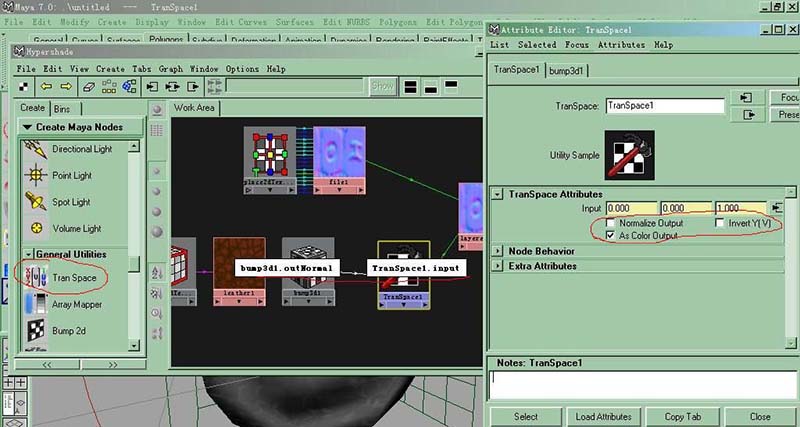Open the Hypershade Graph menu
800x427 pixels.
[170, 68]
